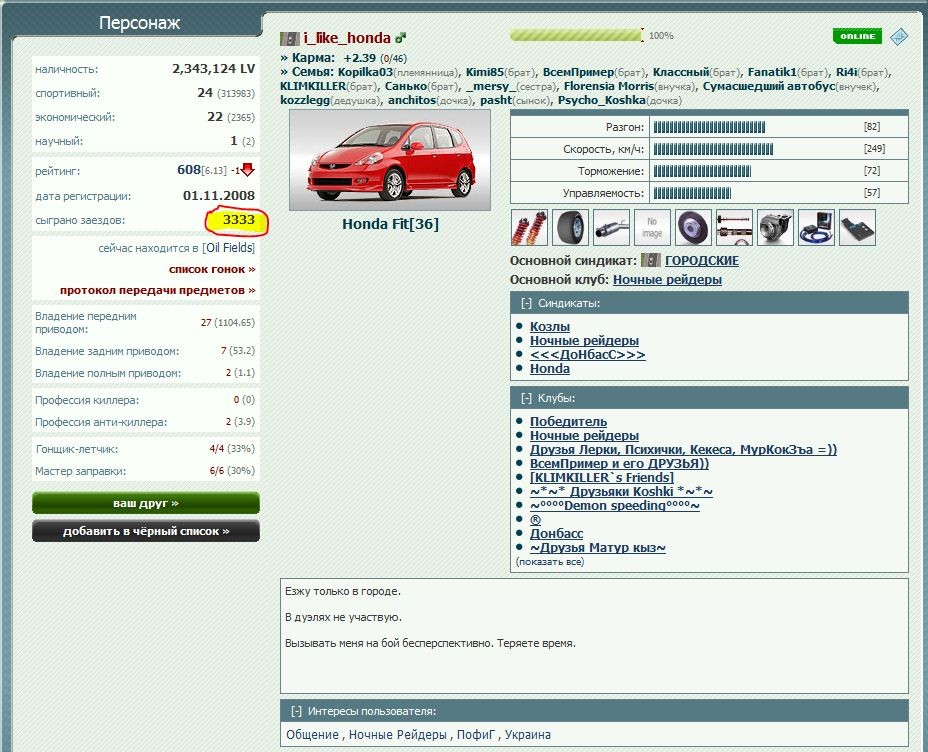This screenshot has height=752, width=928.
Task: Click the highlighted 3333 races played value
Action: pyautogui.click(x=239, y=220)
